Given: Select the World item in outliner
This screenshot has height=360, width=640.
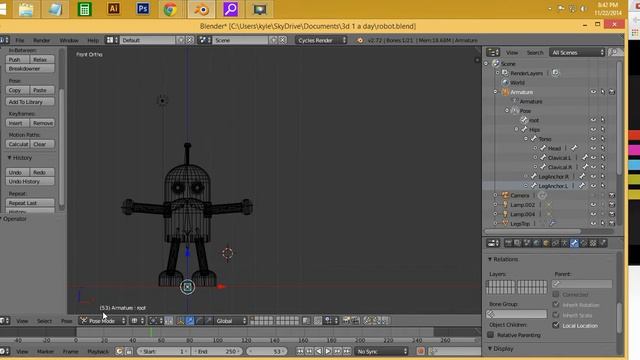Looking at the screenshot, I should pos(517,82).
